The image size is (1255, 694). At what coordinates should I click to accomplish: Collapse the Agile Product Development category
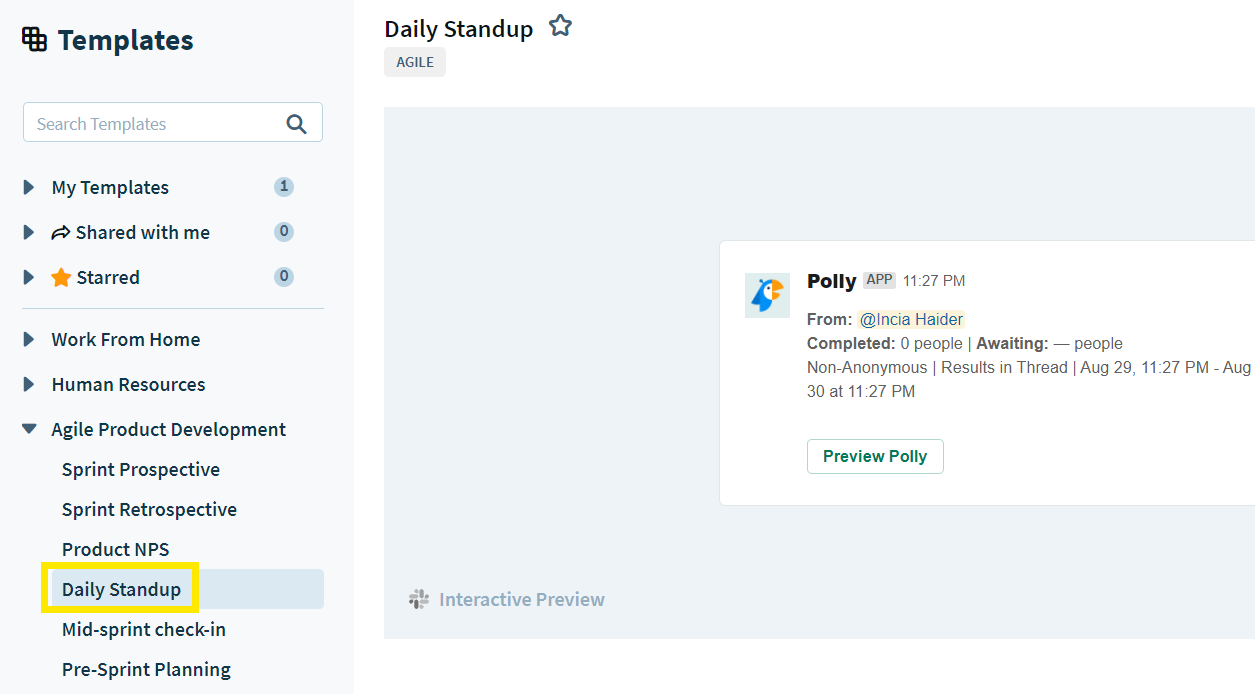tap(29, 429)
